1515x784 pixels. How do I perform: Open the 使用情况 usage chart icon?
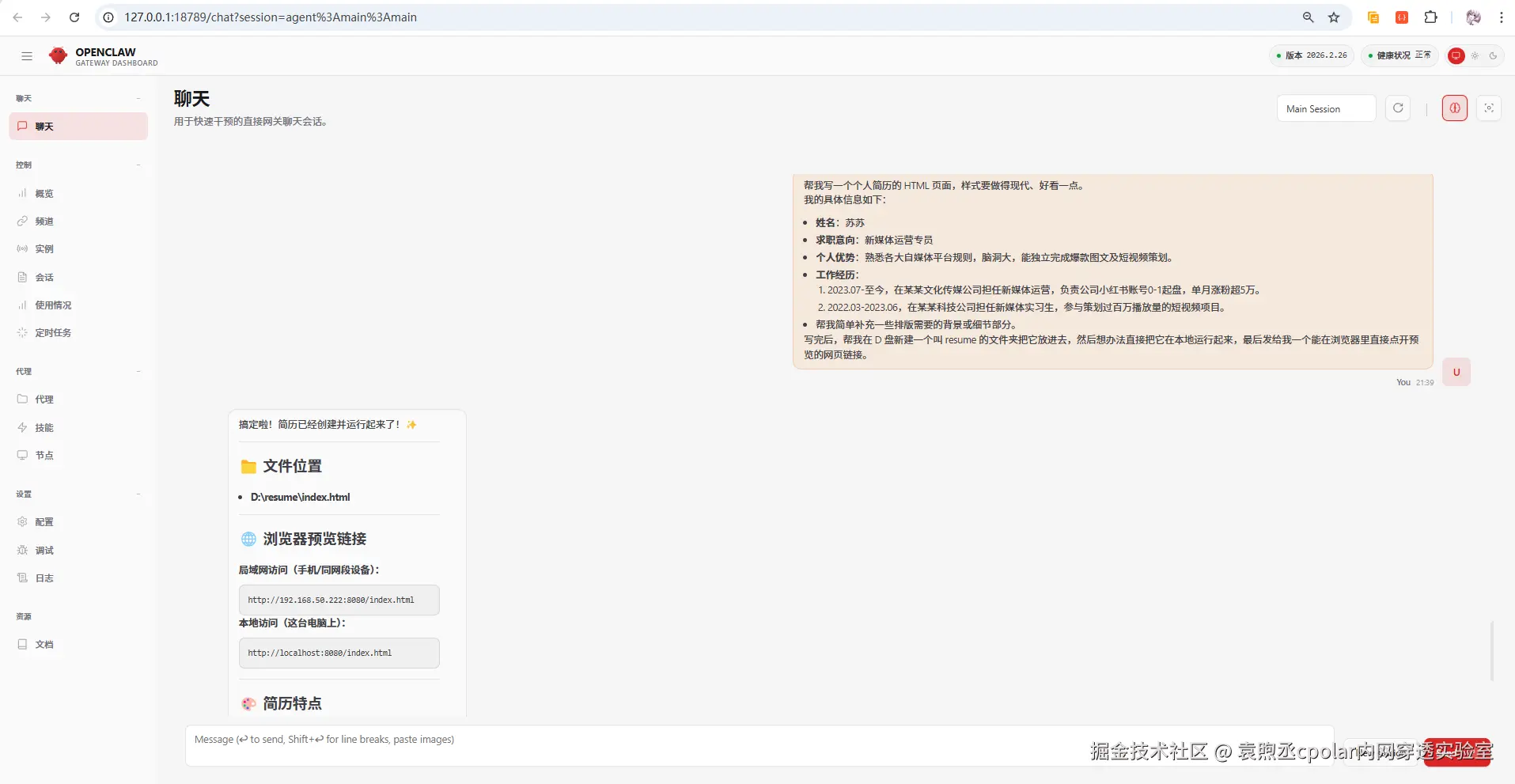tap(22, 305)
